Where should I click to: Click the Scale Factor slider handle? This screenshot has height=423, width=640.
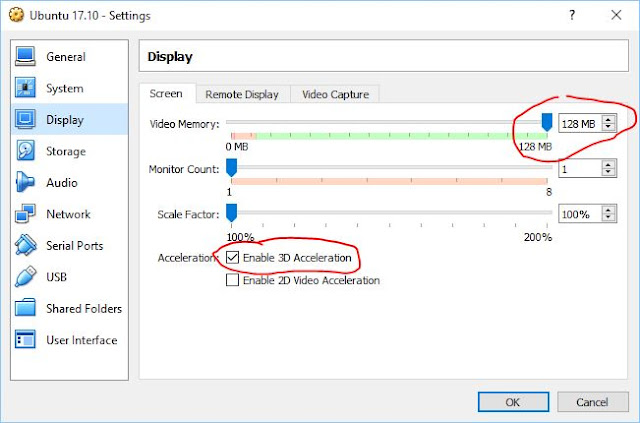coord(231,213)
